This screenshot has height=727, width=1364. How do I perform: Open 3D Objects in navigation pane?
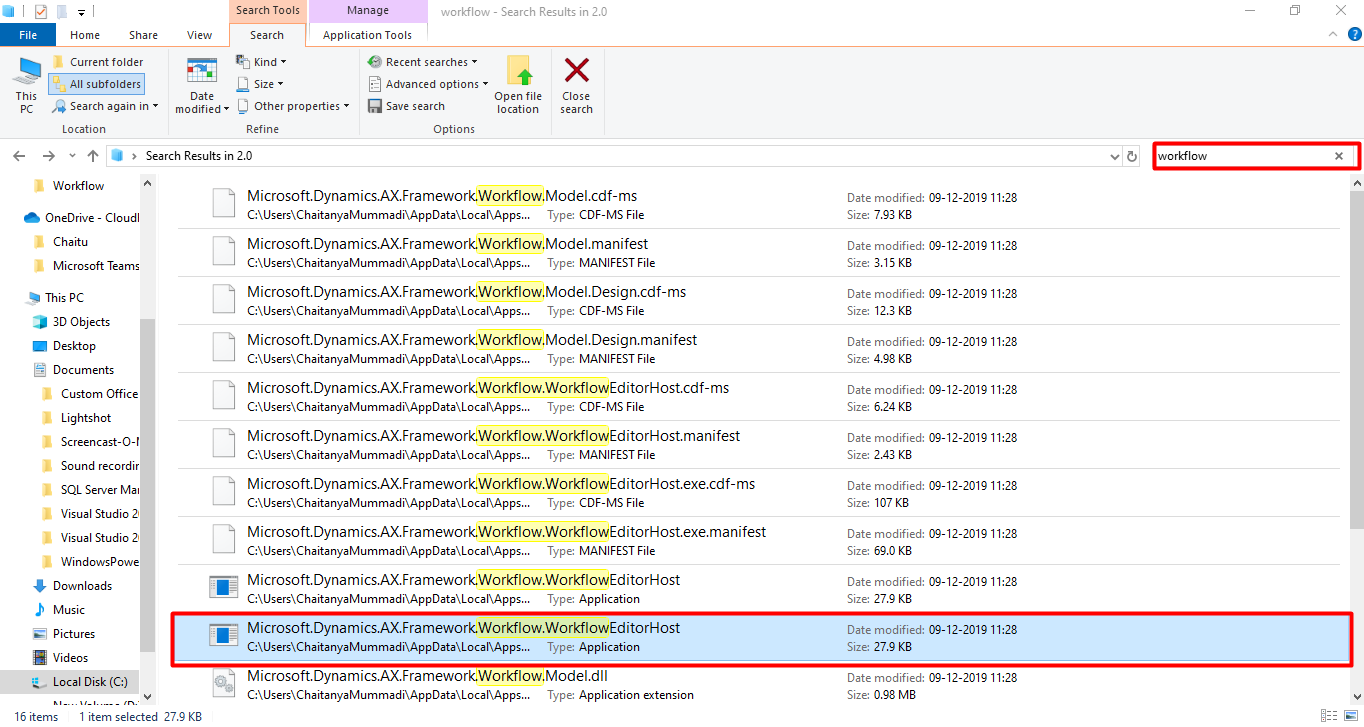coord(81,322)
